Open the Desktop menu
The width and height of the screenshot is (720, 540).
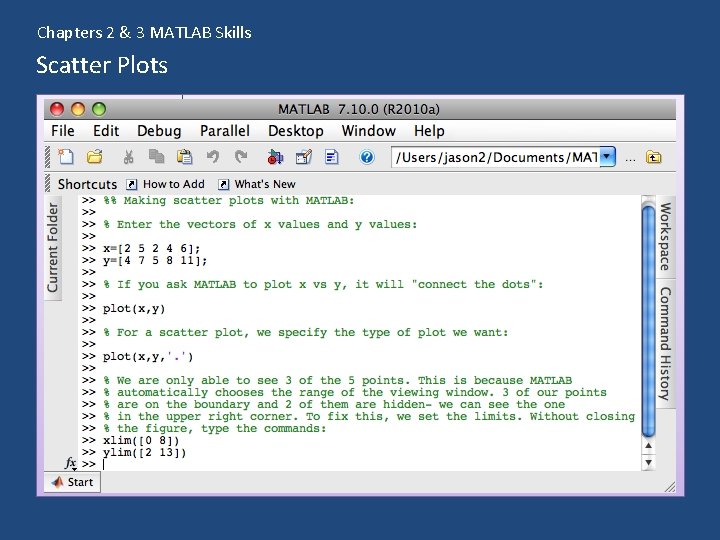point(296,131)
